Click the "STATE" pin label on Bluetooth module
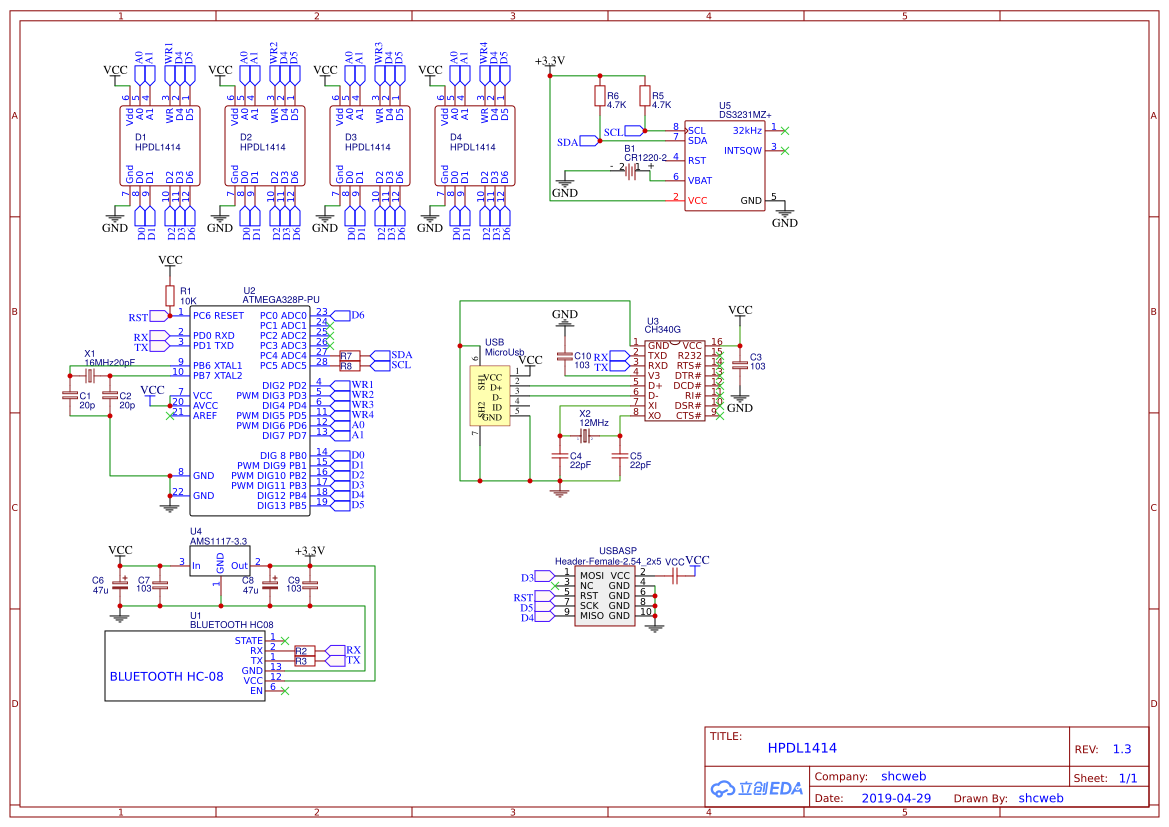The image size is (1169, 827). [x=249, y=641]
